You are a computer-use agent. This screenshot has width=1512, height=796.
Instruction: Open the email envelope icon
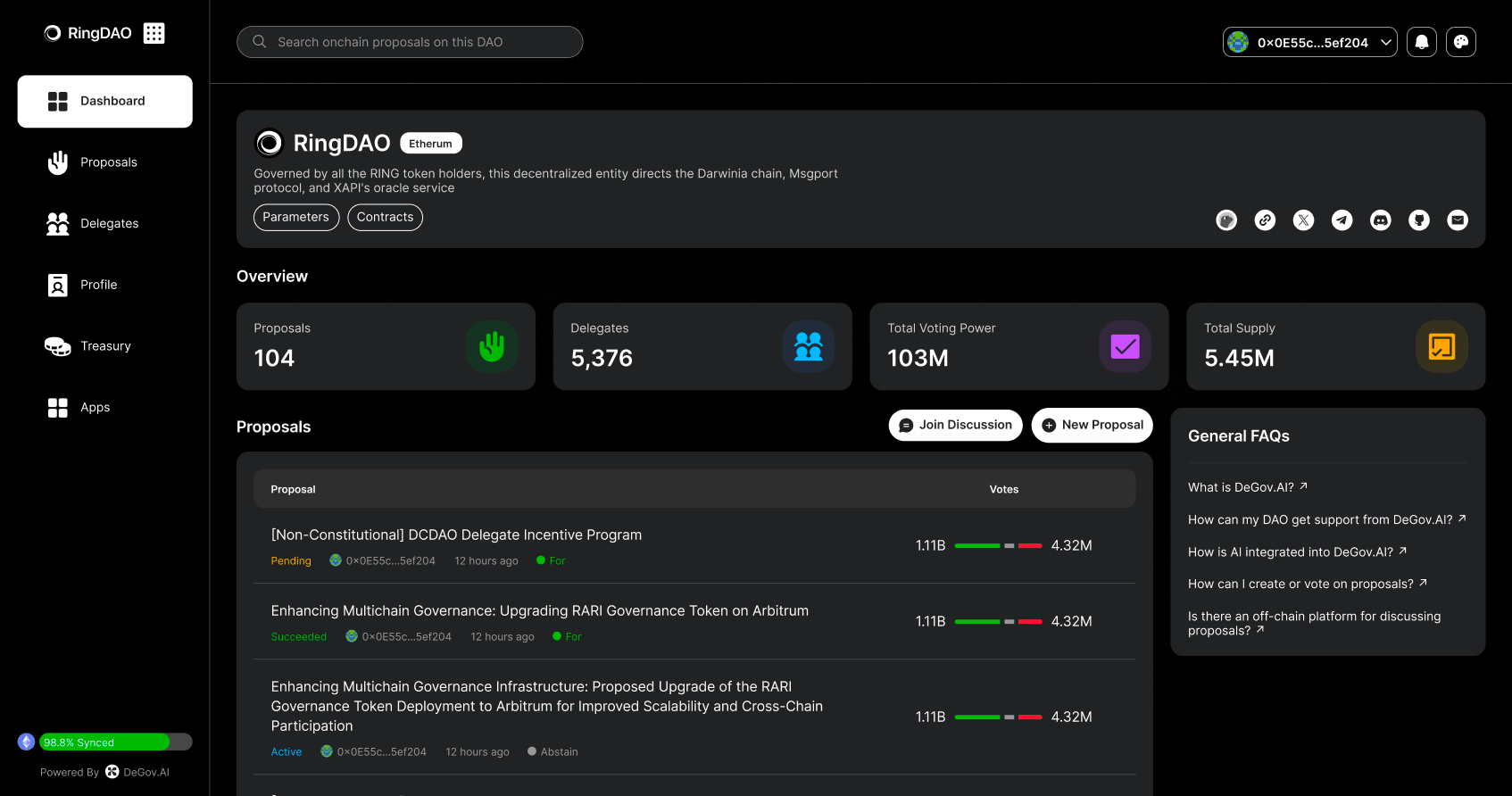(1457, 220)
